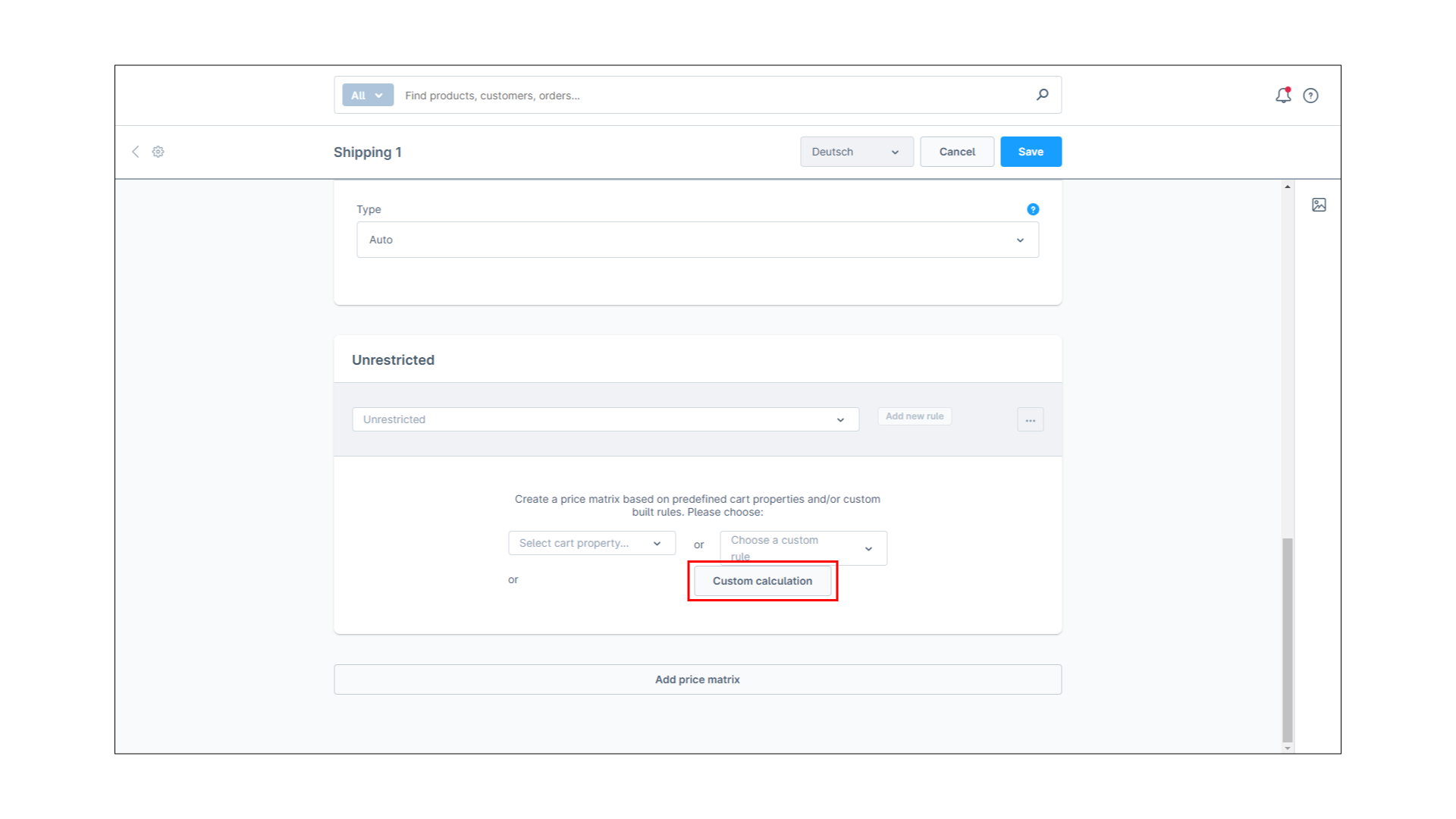Expand the Unrestricted condition dropdown
The image size is (1456, 819).
pyautogui.click(x=840, y=418)
